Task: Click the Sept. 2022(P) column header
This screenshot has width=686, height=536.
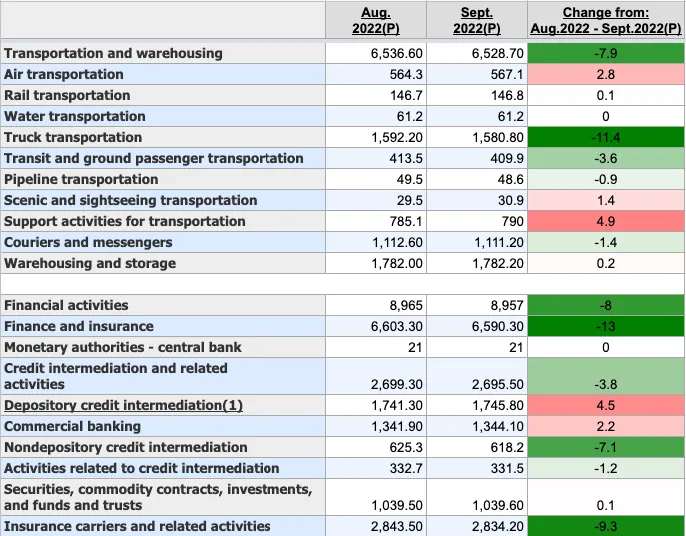Action: pos(476,20)
